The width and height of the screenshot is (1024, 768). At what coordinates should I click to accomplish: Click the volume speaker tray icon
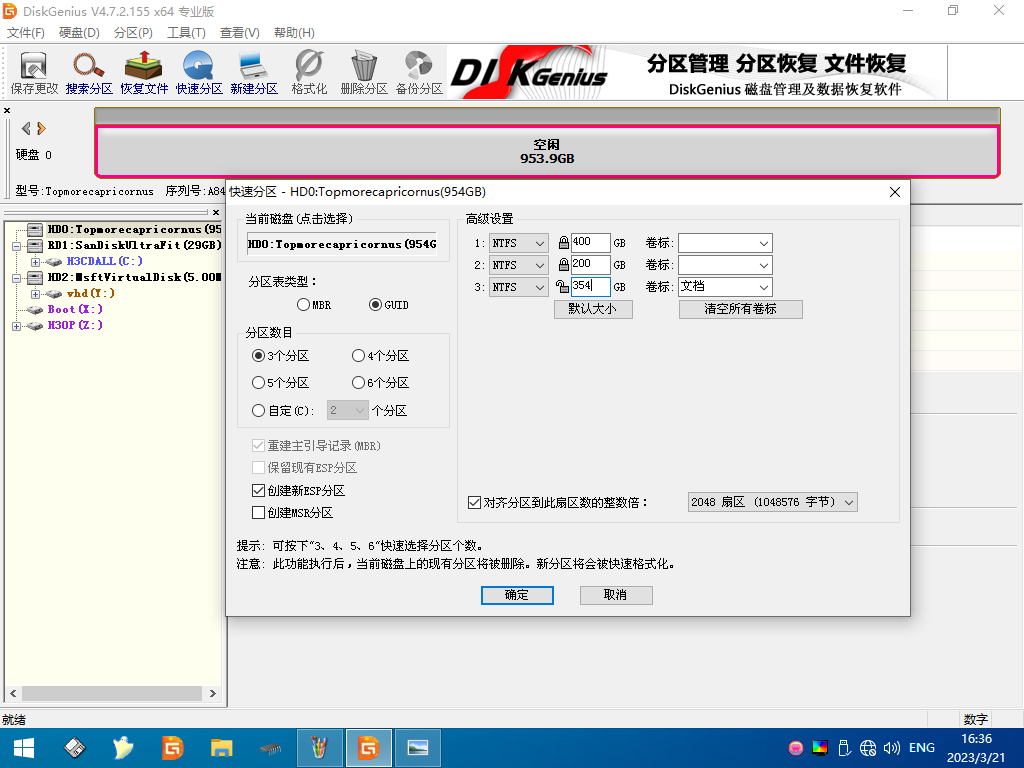click(891, 748)
